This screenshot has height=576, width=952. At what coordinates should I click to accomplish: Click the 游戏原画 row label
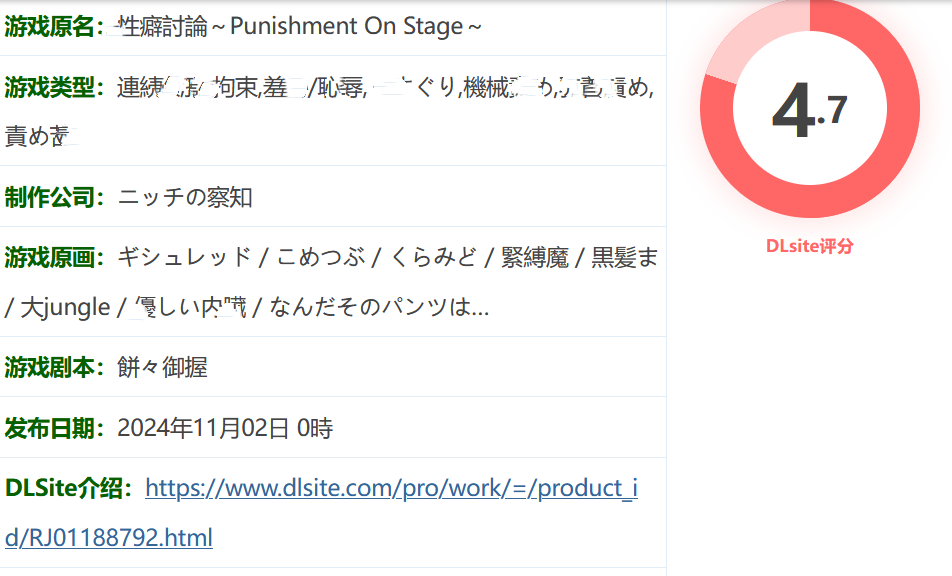(48, 258)
